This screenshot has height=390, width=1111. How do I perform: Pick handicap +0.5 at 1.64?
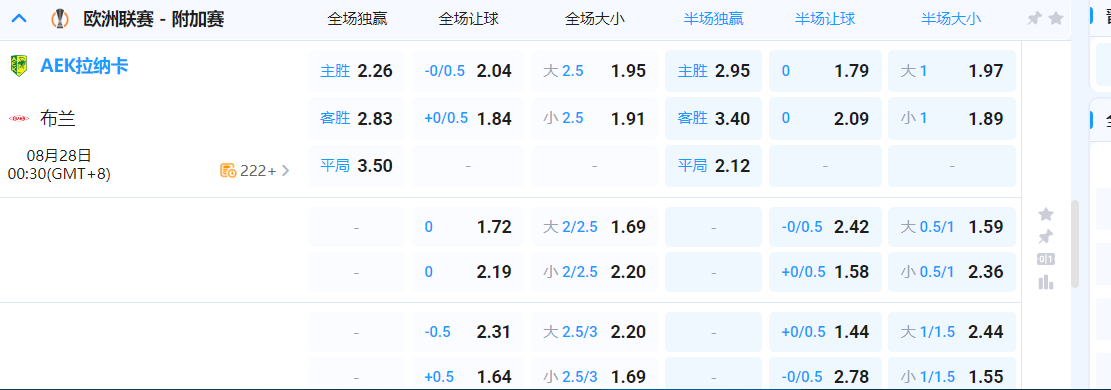468,374
